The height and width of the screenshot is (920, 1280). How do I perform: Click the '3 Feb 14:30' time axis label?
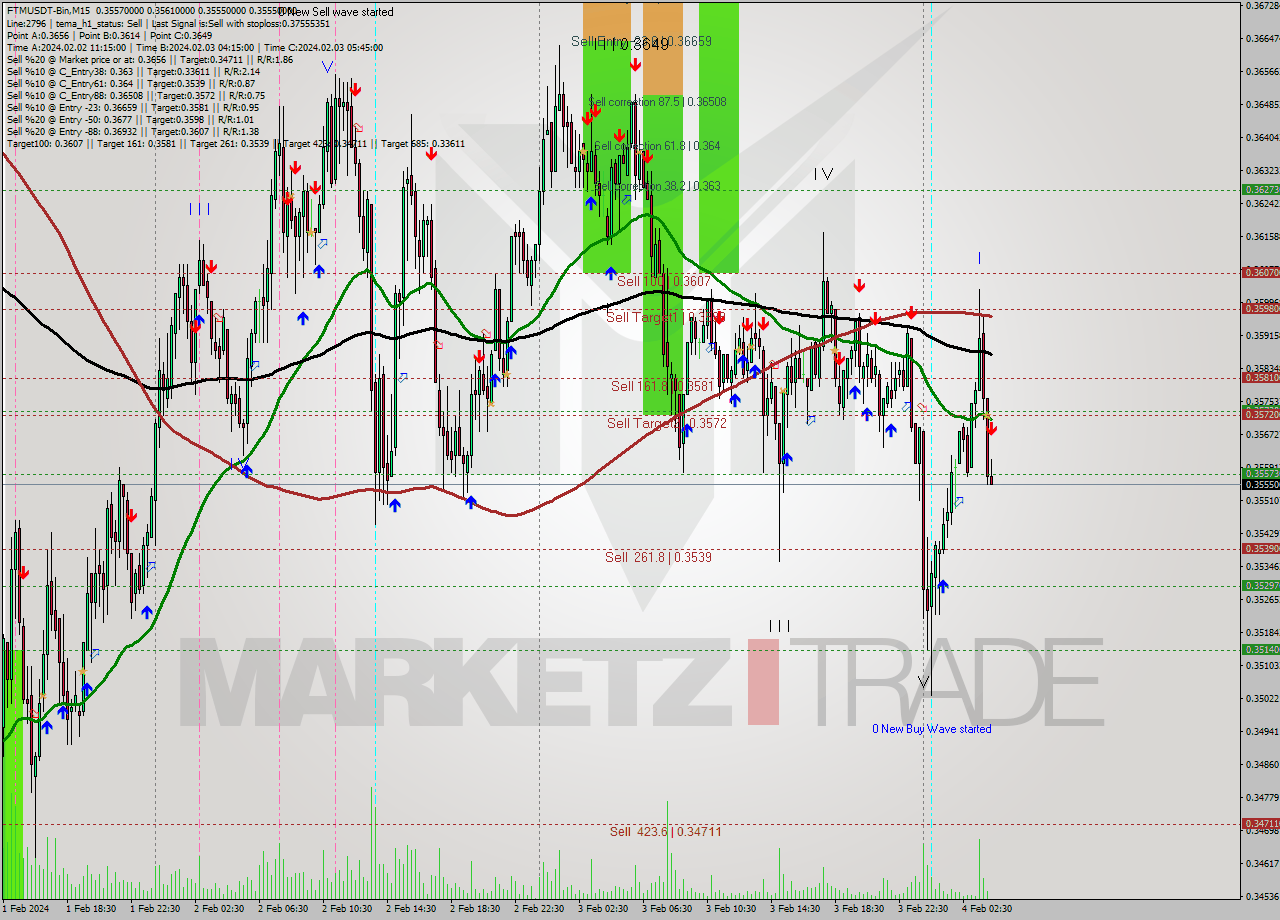794,909
